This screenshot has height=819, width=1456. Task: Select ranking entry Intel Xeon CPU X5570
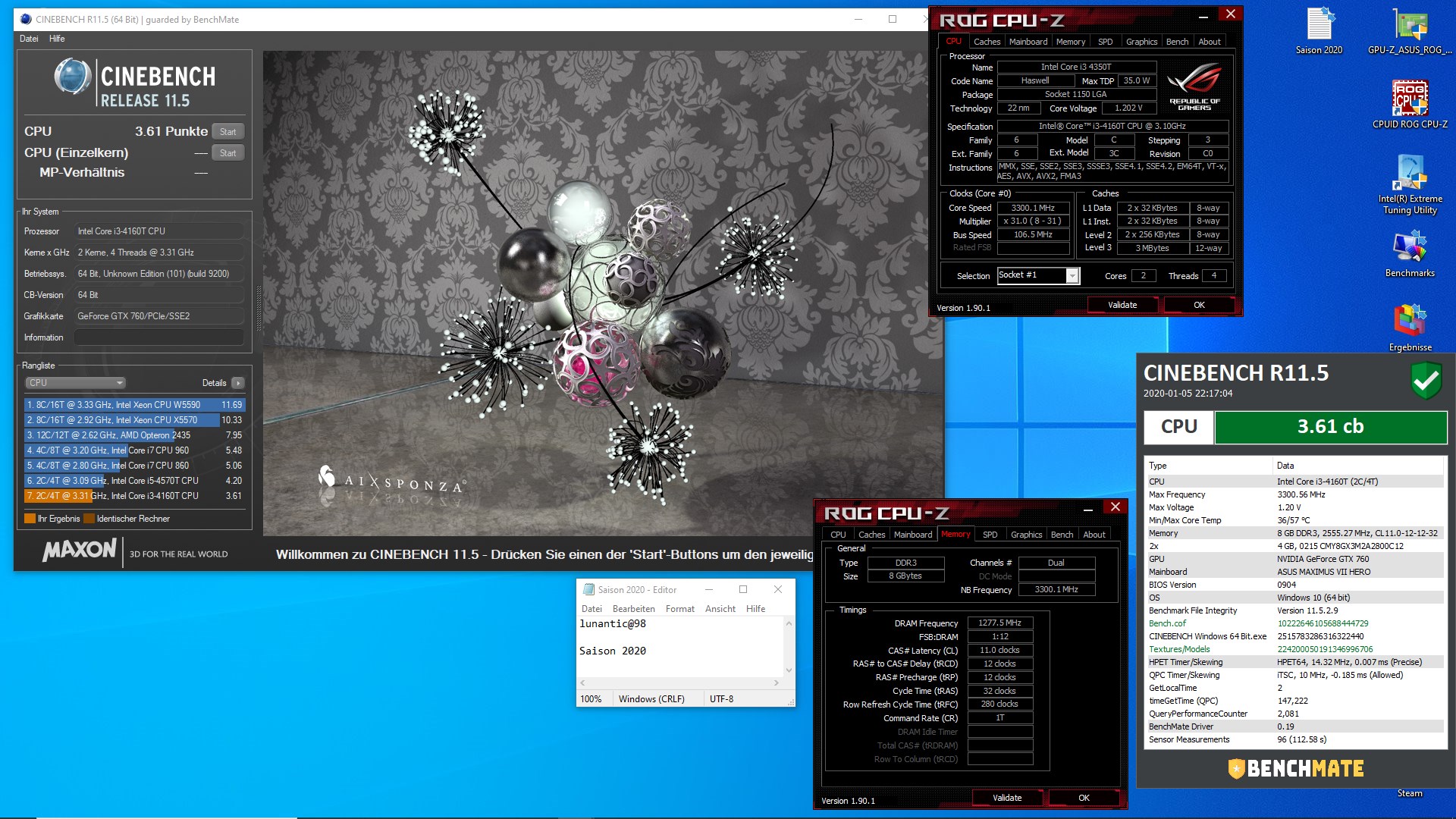point(134,420)
